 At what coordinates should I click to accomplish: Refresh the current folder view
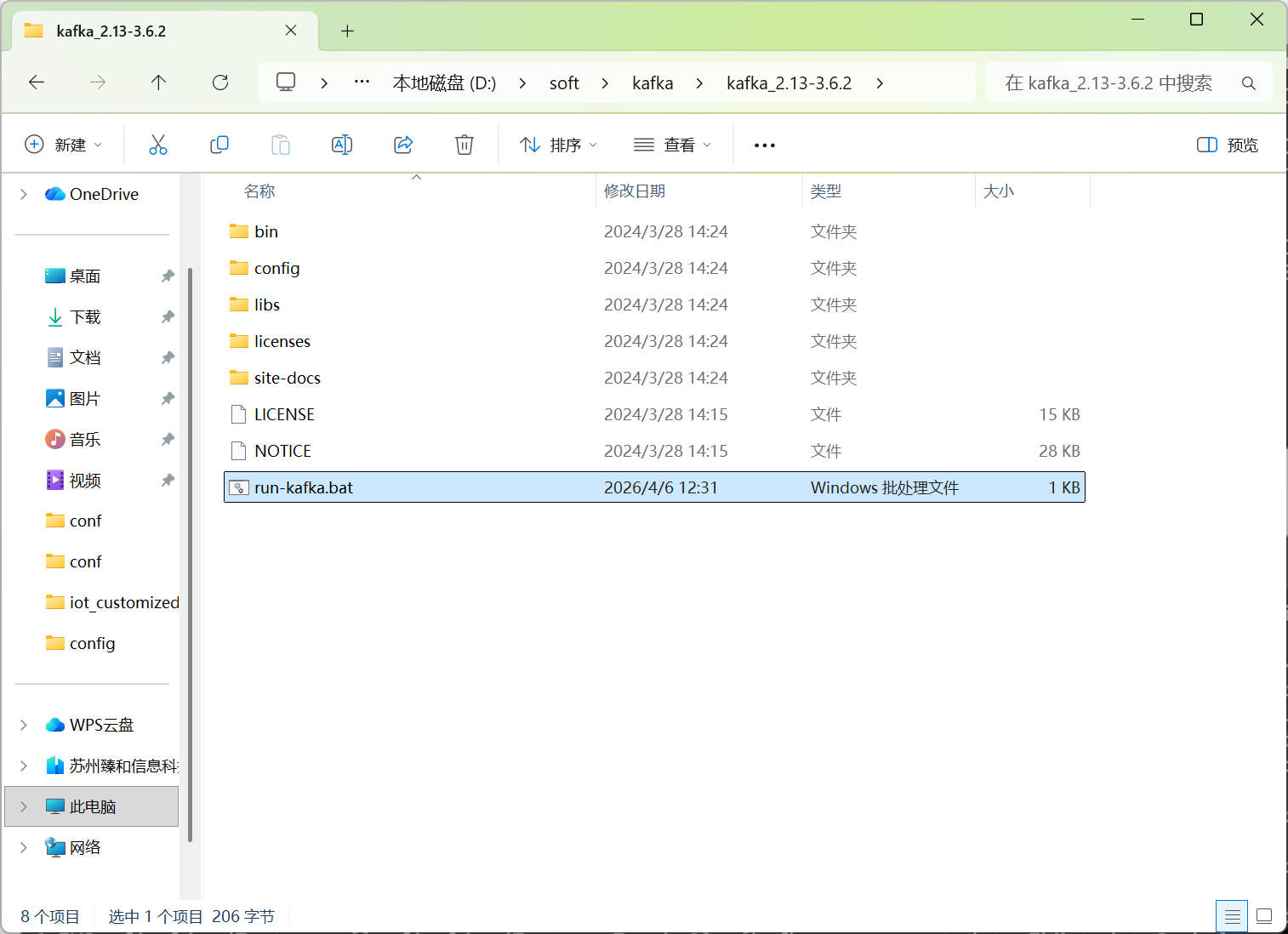(x=220, y=83)
